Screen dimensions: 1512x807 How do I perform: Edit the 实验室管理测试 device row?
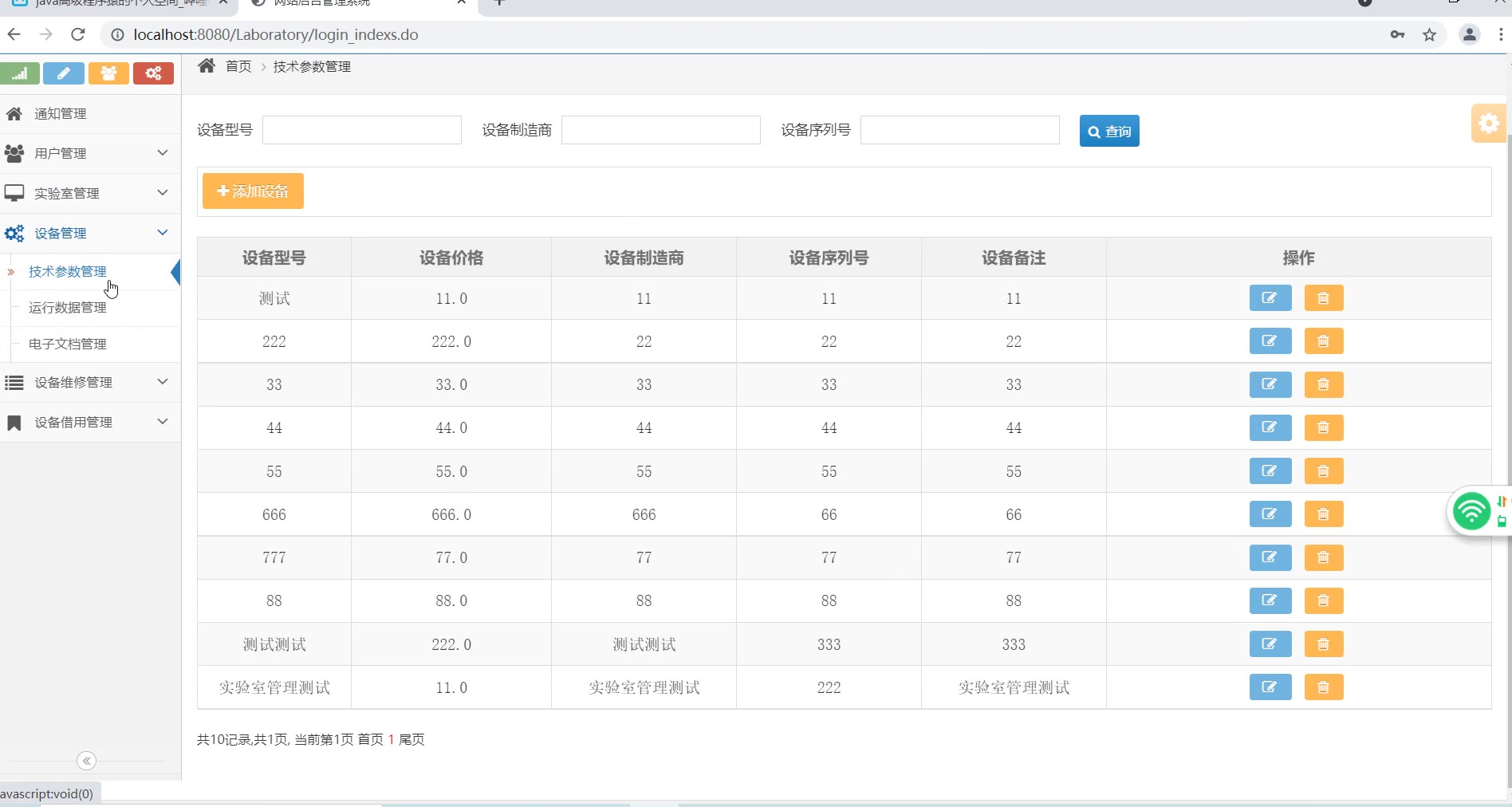point(1270,687)
